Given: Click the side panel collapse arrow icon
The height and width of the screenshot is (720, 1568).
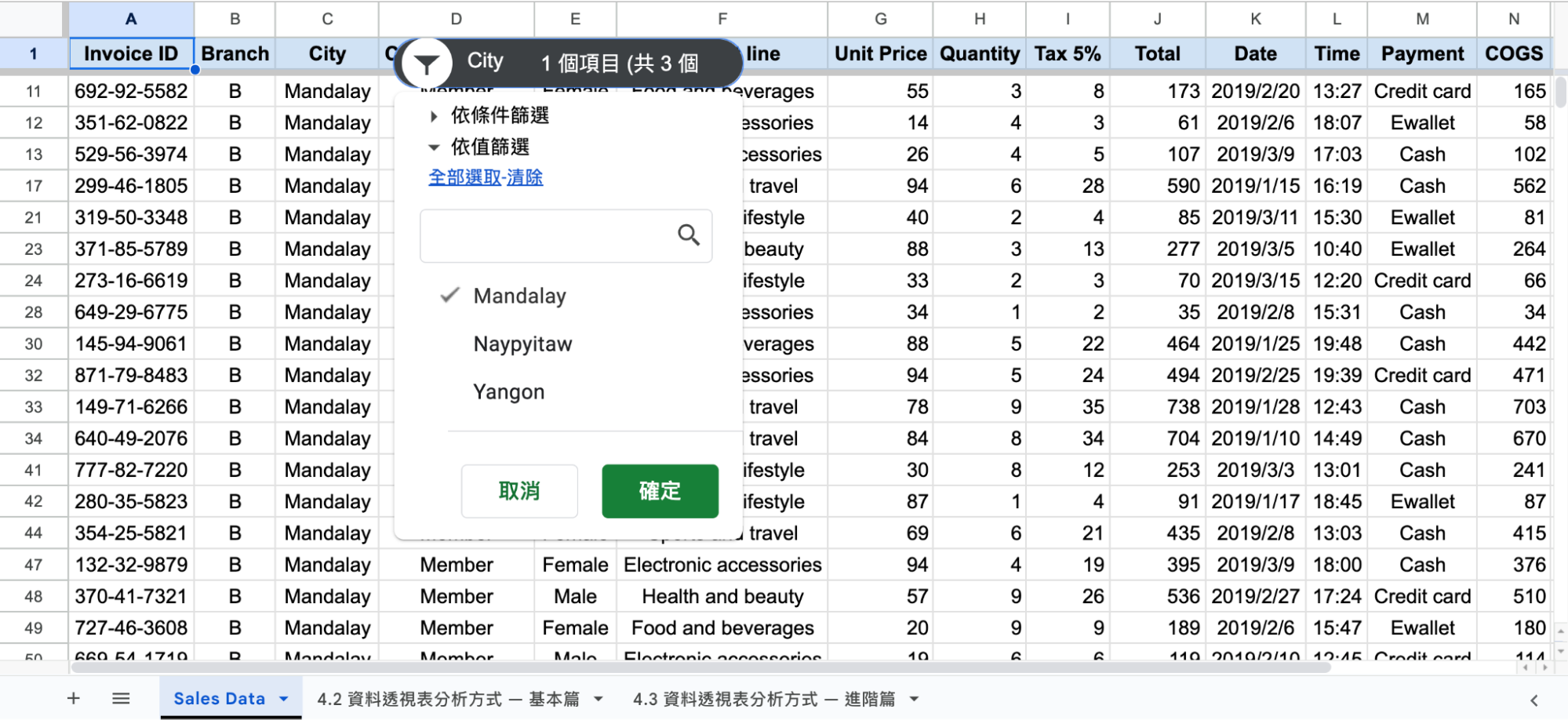Looking at the screenshot, I should (x=1533, y=700).
